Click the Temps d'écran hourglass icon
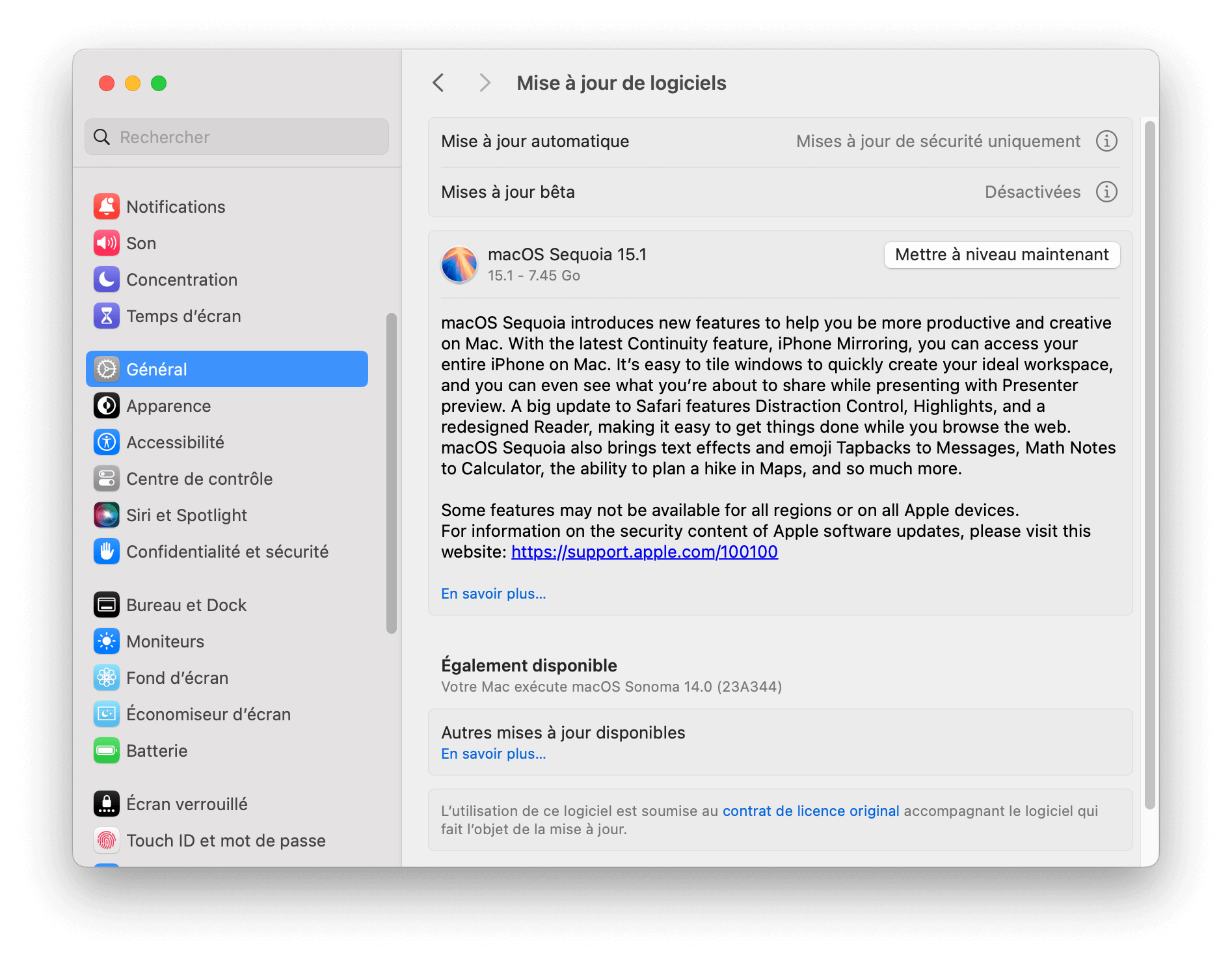The image size is (1232, 963). coord(107,316)
